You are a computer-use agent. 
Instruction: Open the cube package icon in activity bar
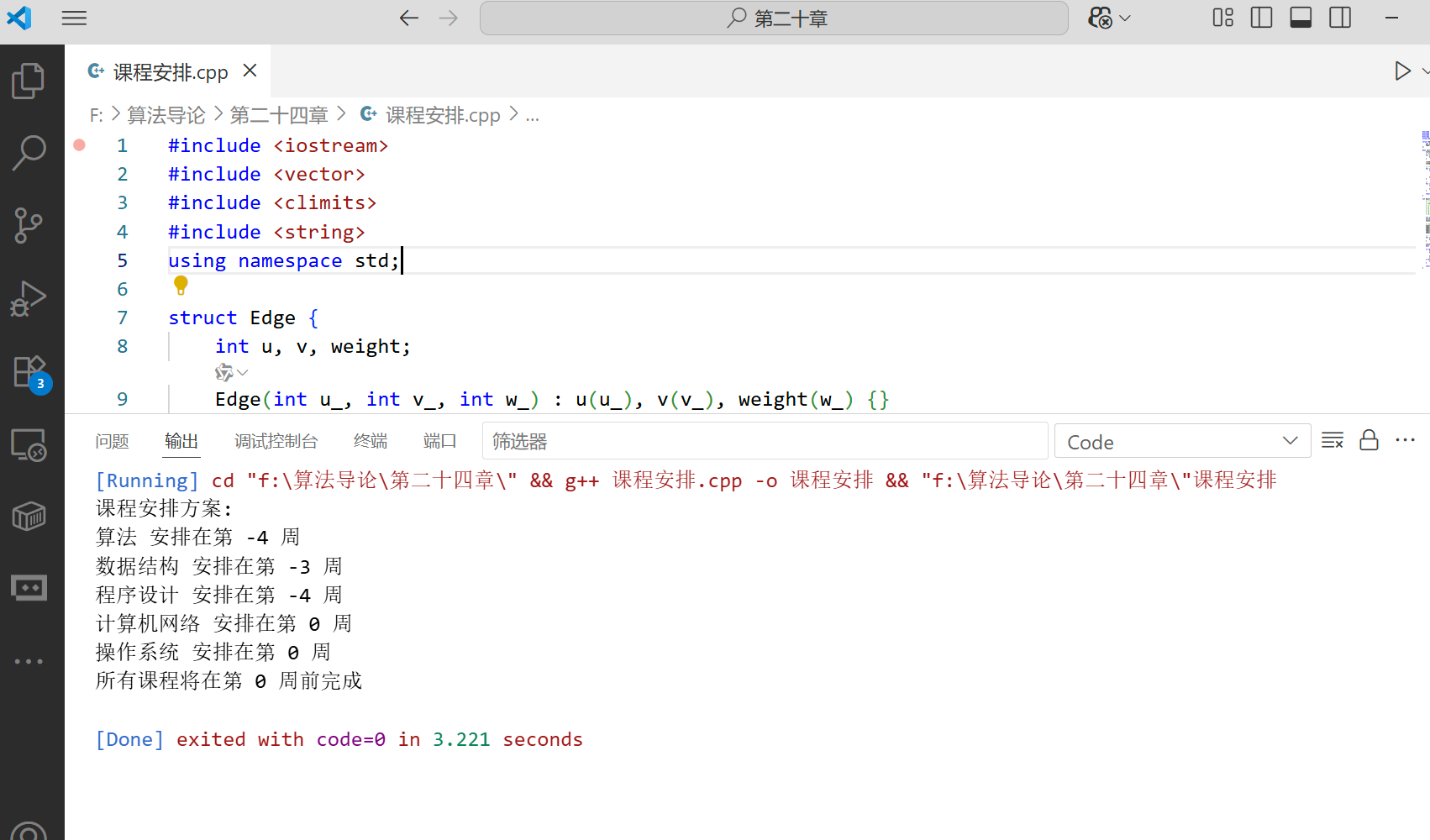coord(29,516)
